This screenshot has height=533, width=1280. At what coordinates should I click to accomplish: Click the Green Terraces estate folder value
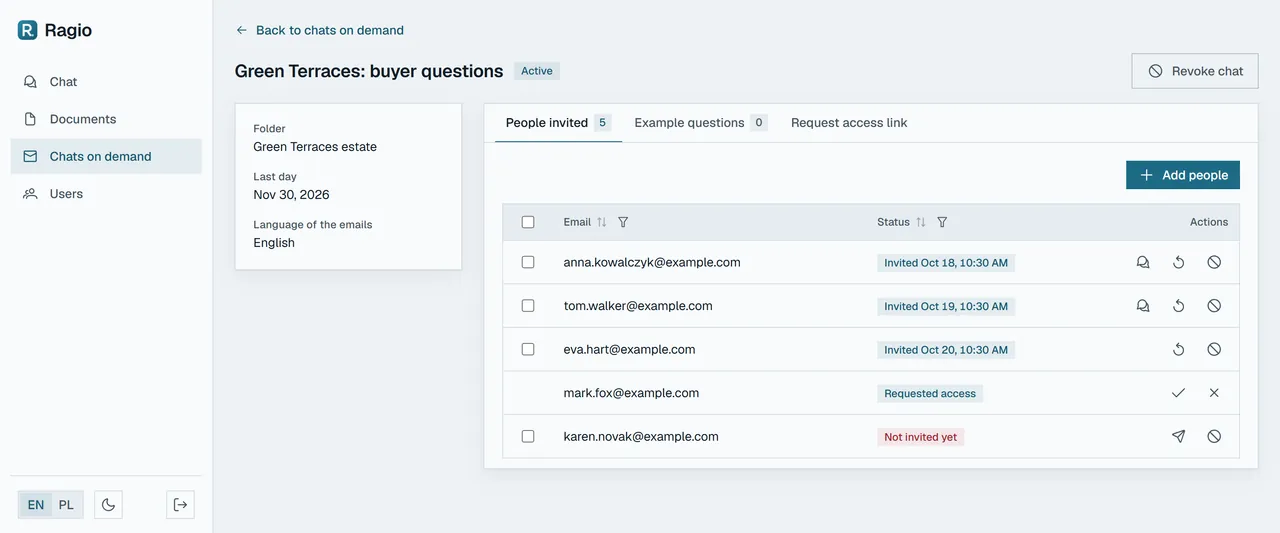click(315, 147)
